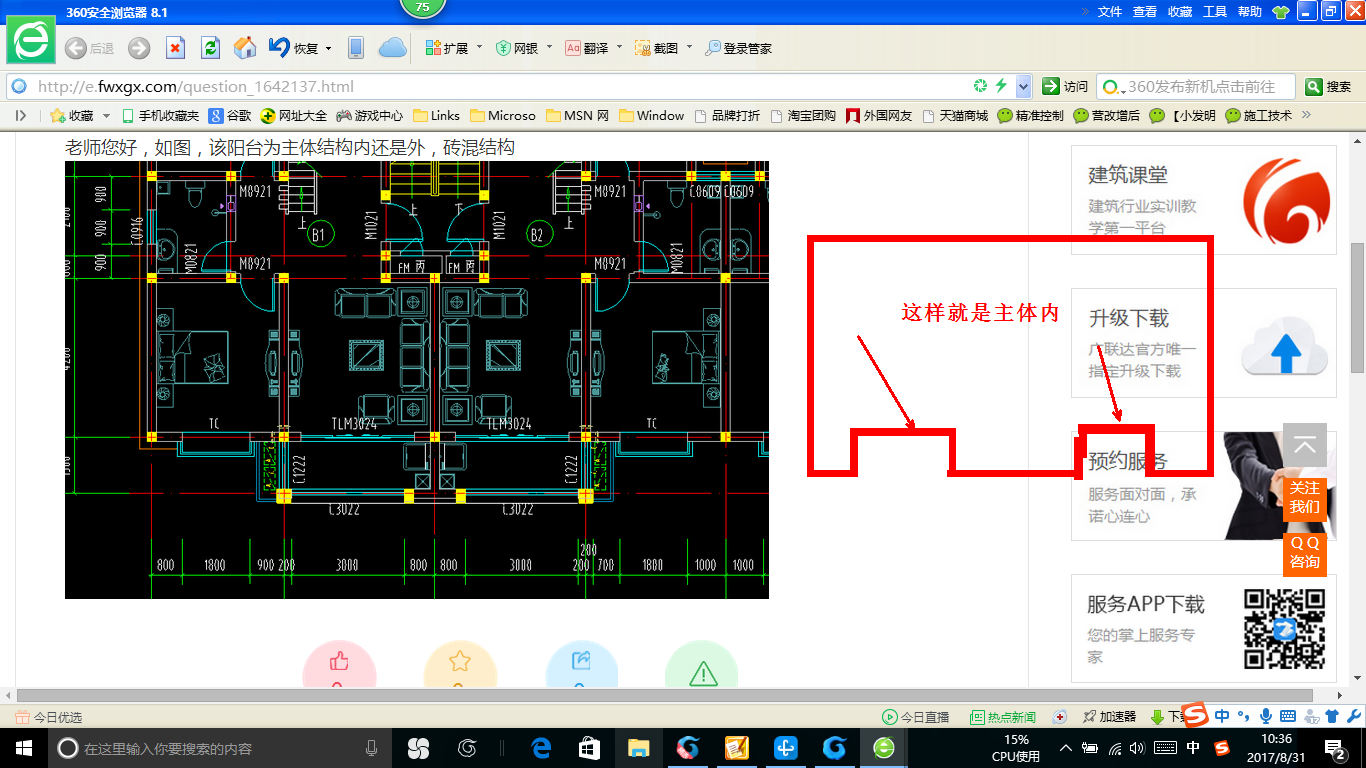Open the 建筑课堂 sidebar card
Screen dimensions: 1366x768
click(1204, 200)
